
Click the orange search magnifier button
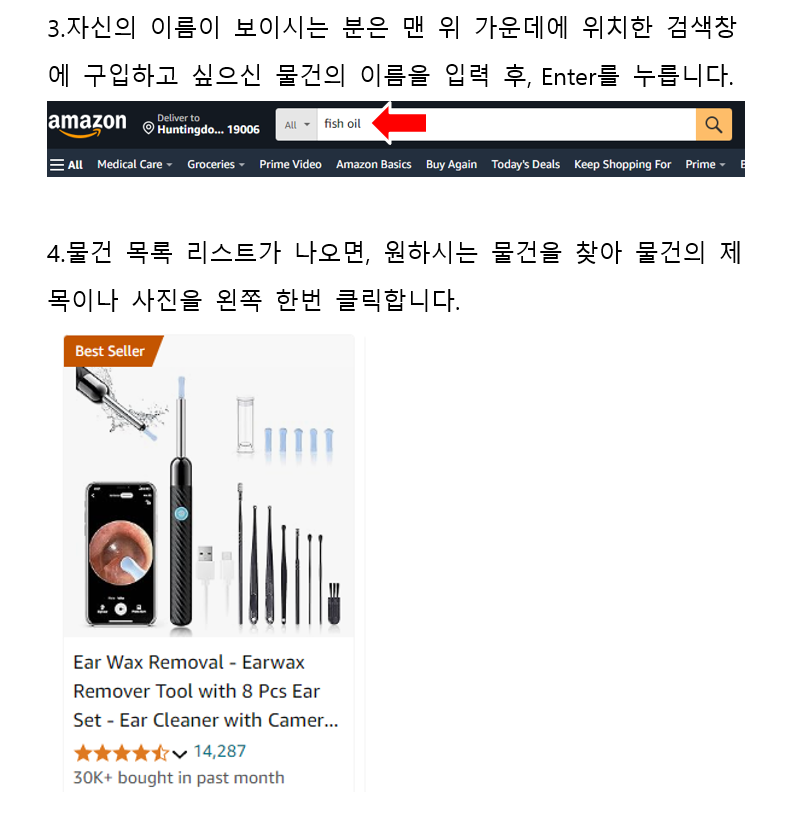coord(714,125)
